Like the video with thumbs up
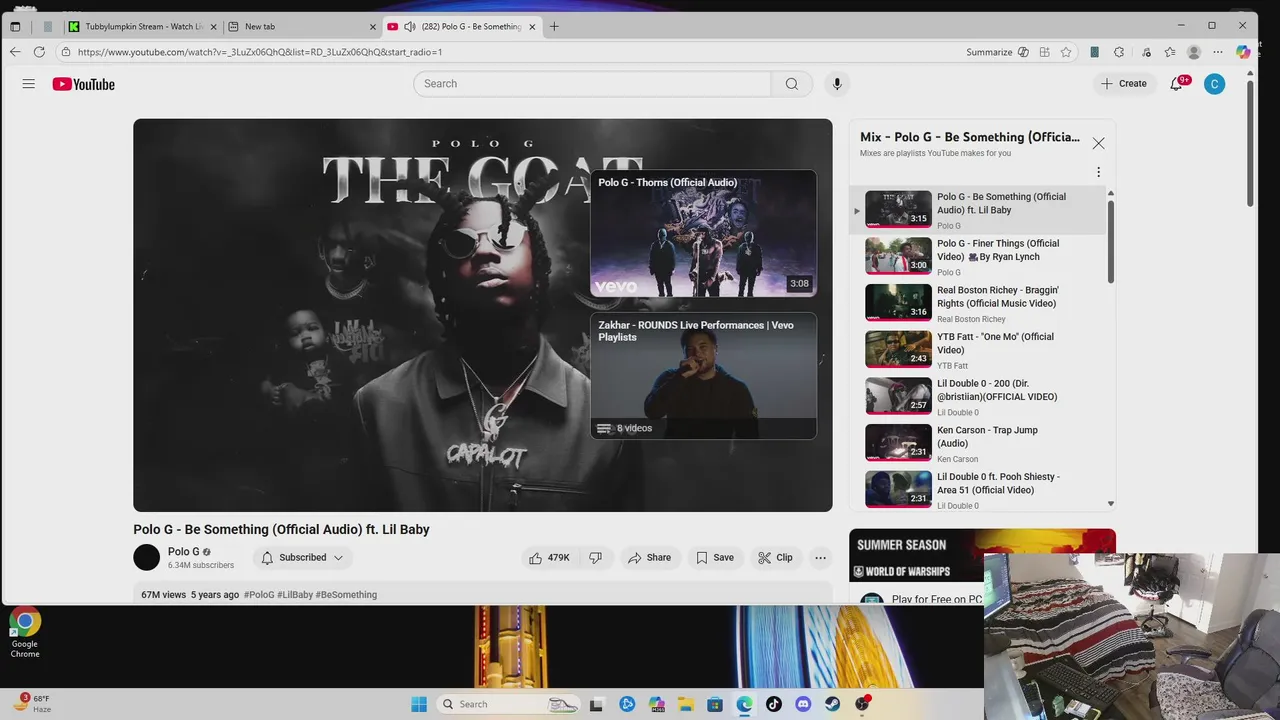 click(548, 558)
